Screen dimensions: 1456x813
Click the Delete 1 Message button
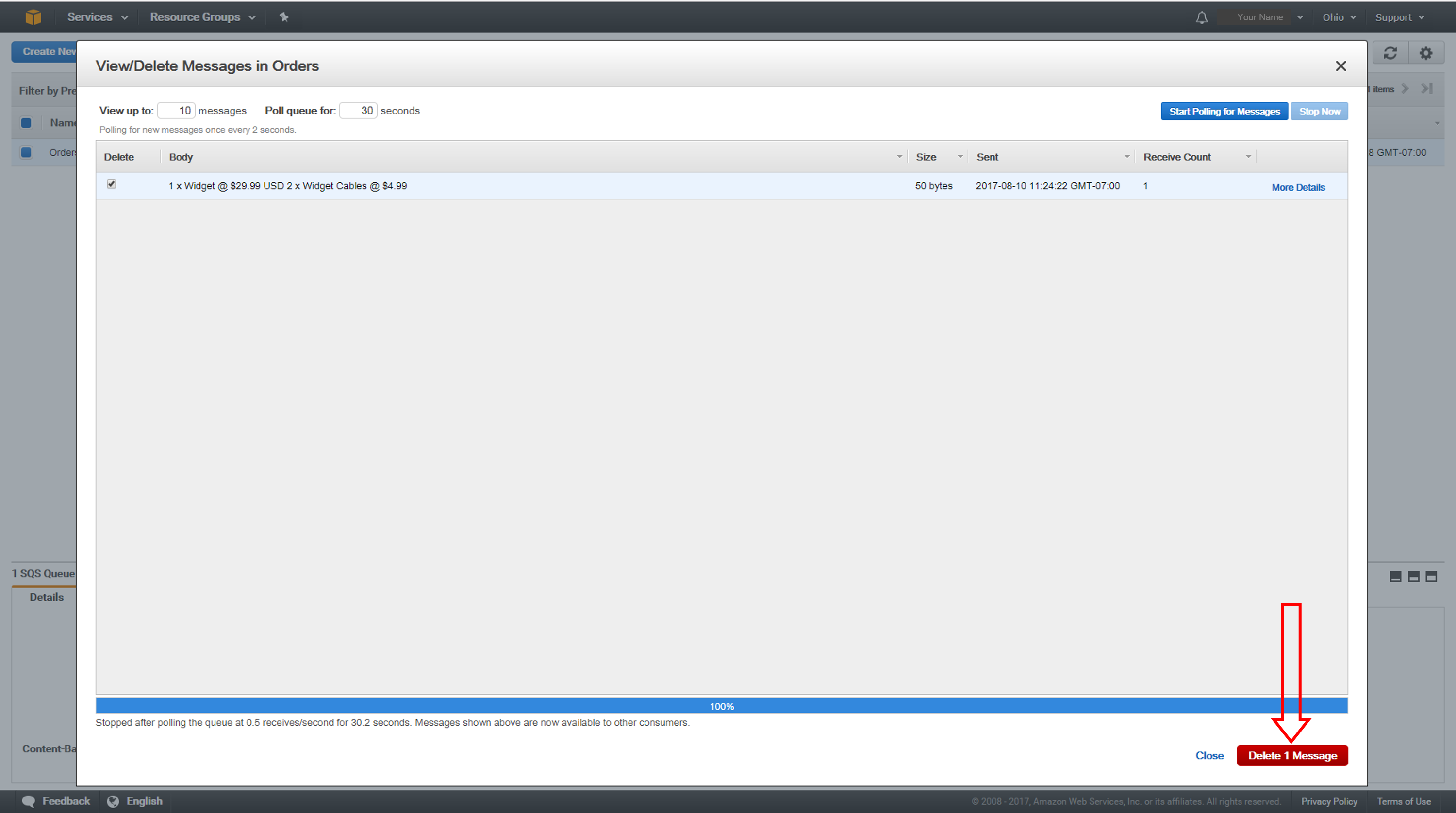(x=1292, y=755)
